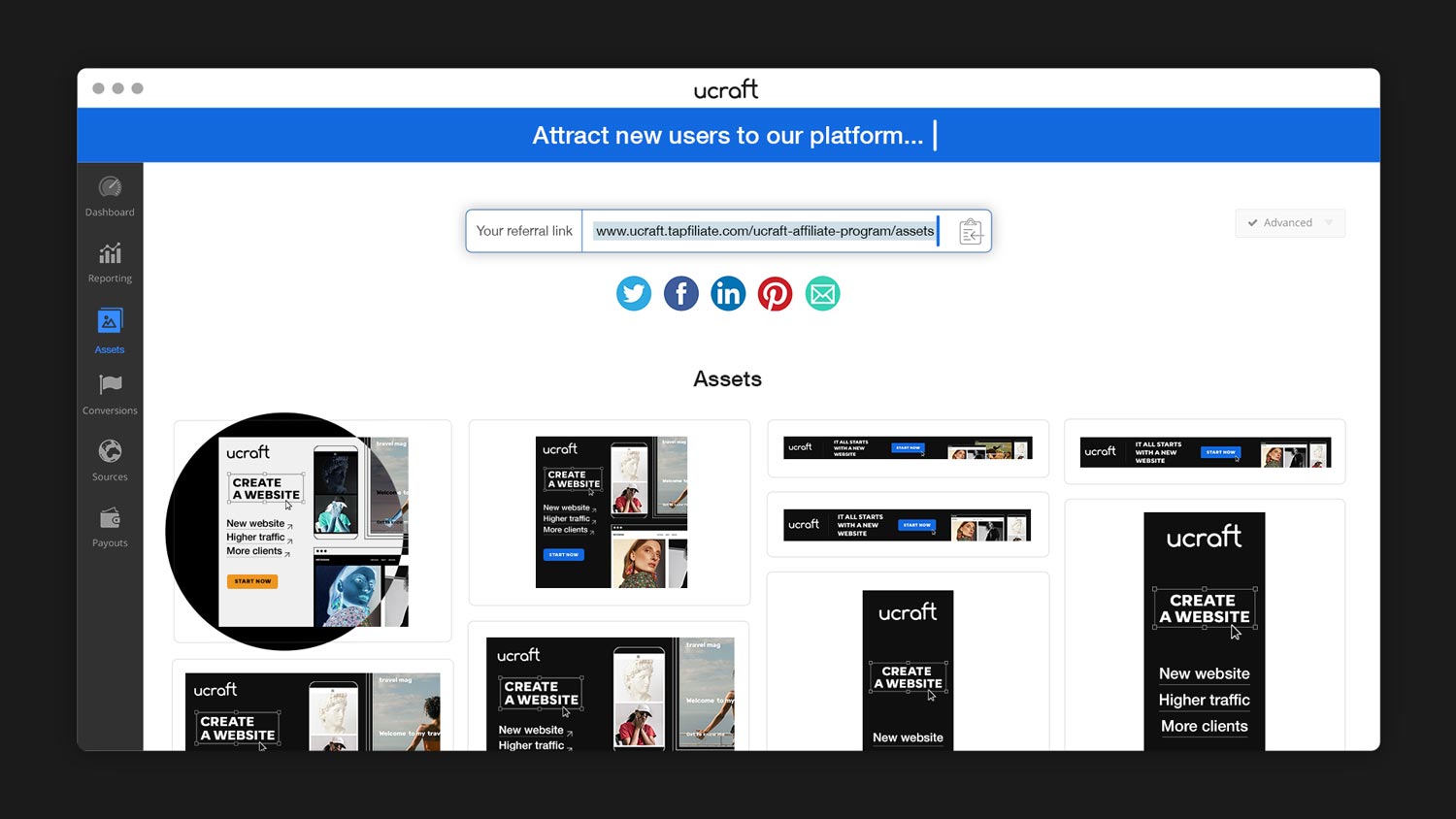Viewport: 1456px width, 819px height.
Task: Share via LinkedIn icon
Action: [728, 293]
